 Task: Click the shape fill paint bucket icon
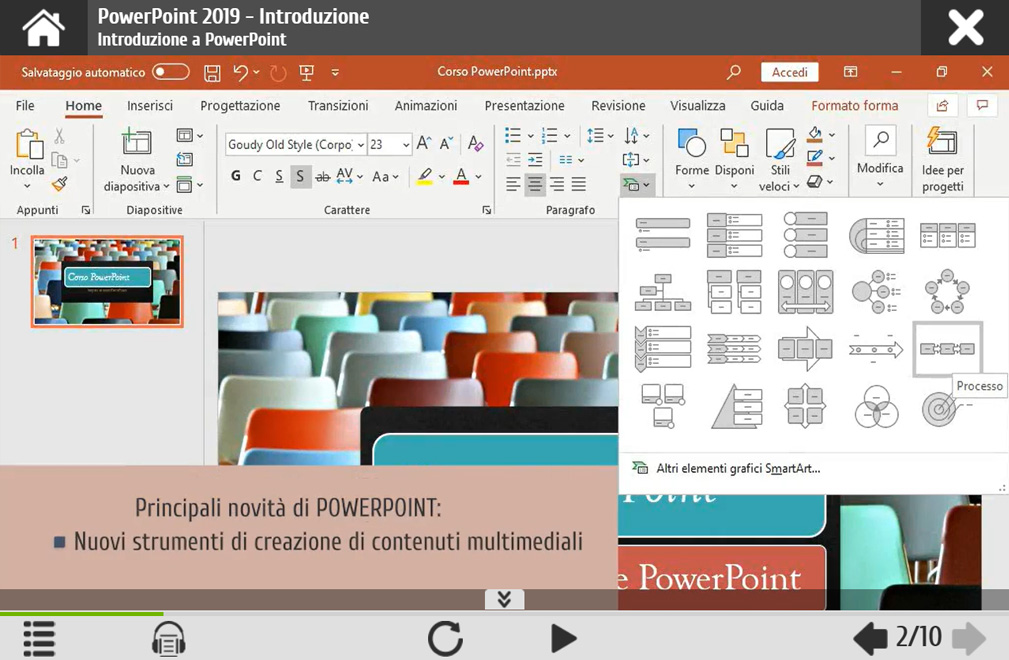815,134
